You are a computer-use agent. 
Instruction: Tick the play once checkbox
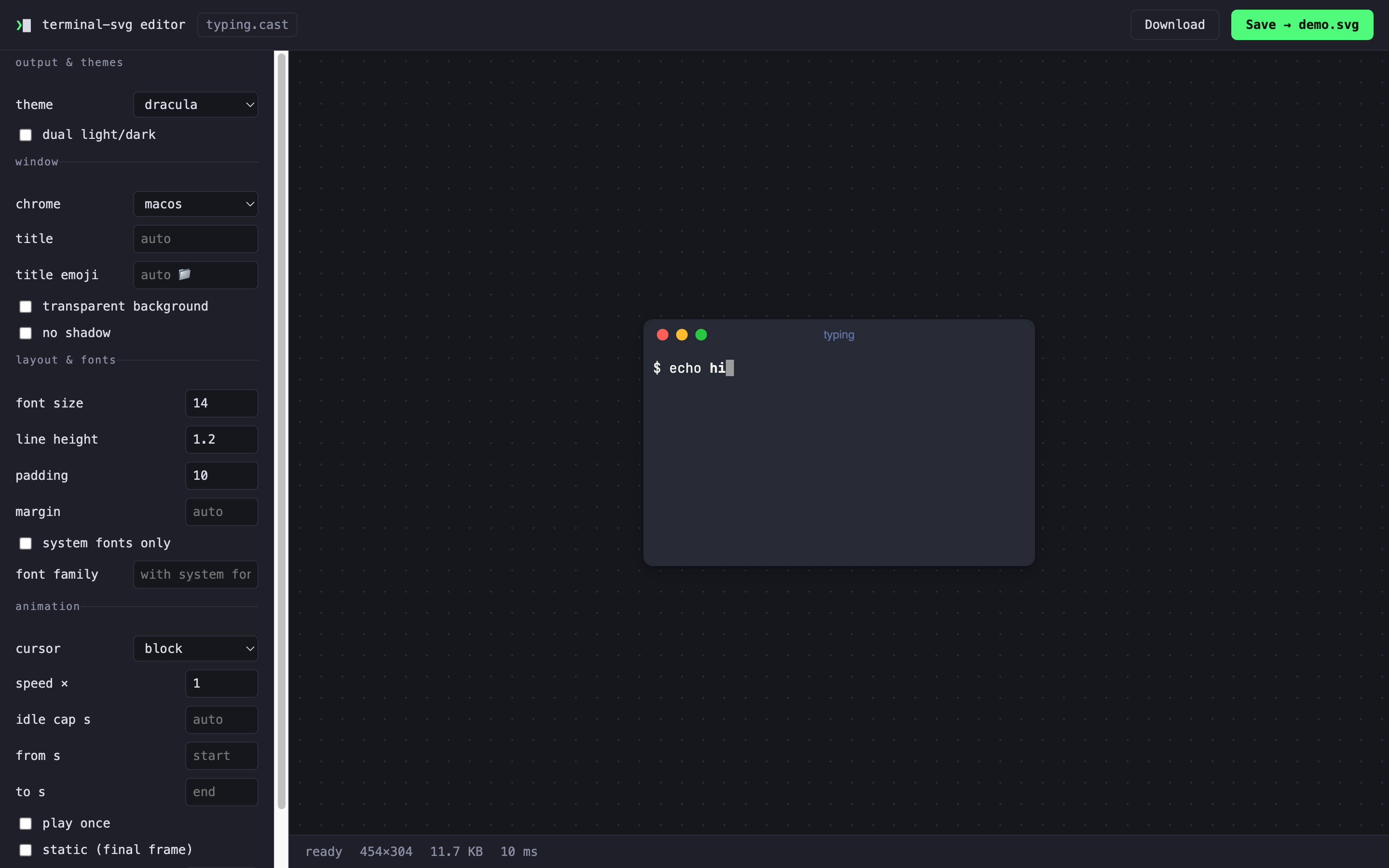(25, 823)
